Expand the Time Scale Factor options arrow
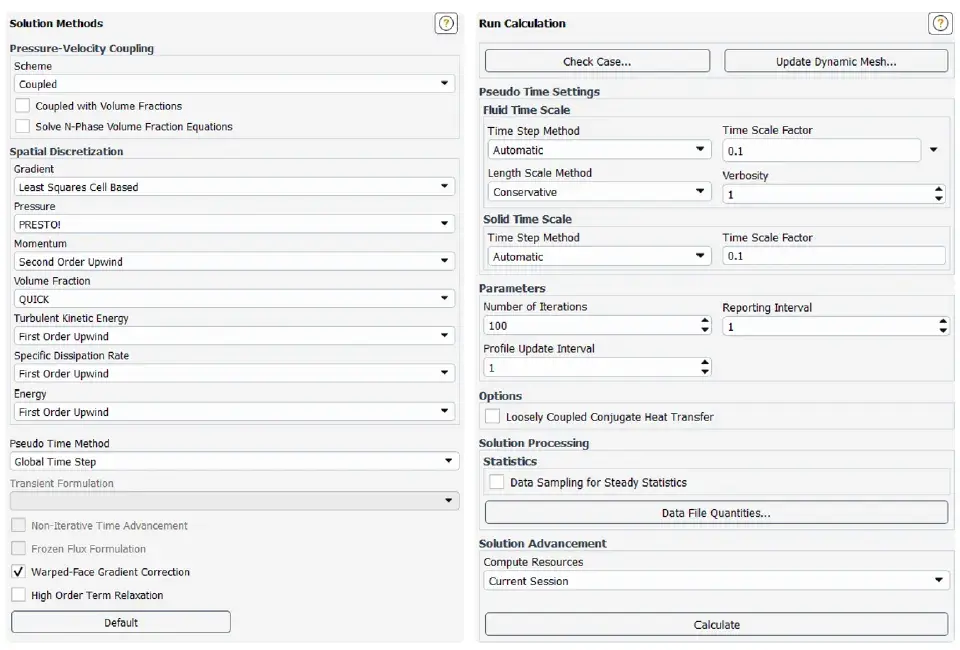Viewport: 960px width, 650px height. pos(934,150)
